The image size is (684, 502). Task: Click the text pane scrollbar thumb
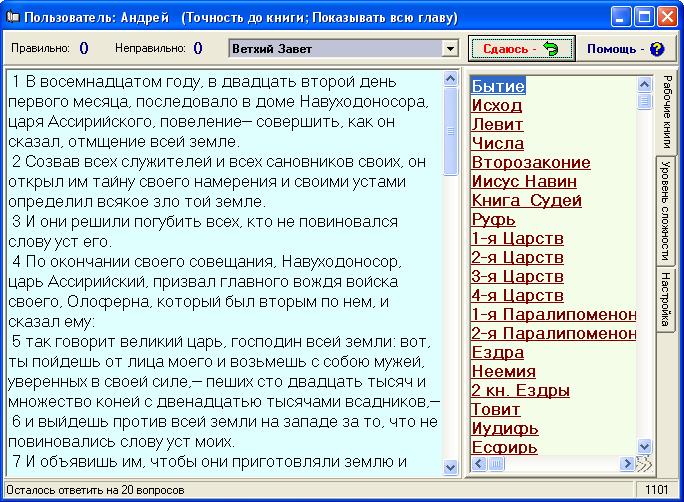[451, 131]
